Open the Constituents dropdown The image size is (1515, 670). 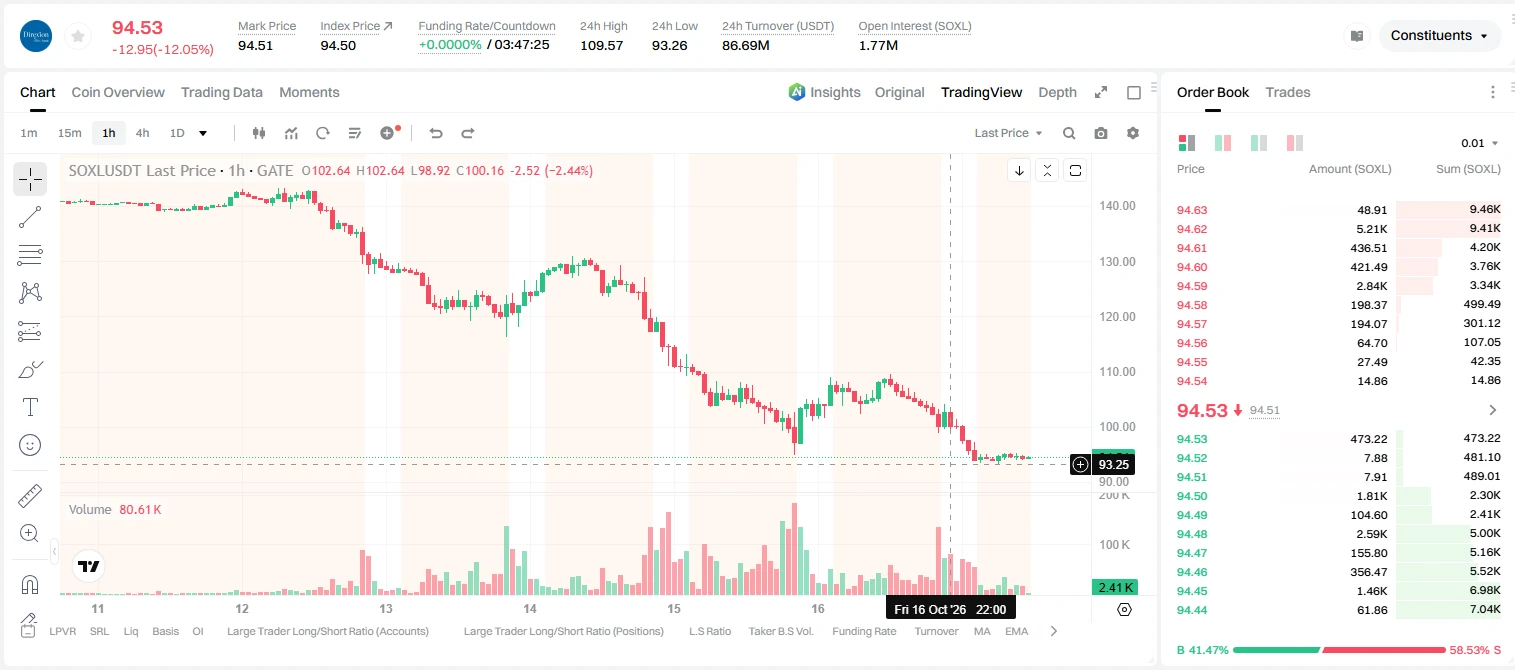point(1440,36)
